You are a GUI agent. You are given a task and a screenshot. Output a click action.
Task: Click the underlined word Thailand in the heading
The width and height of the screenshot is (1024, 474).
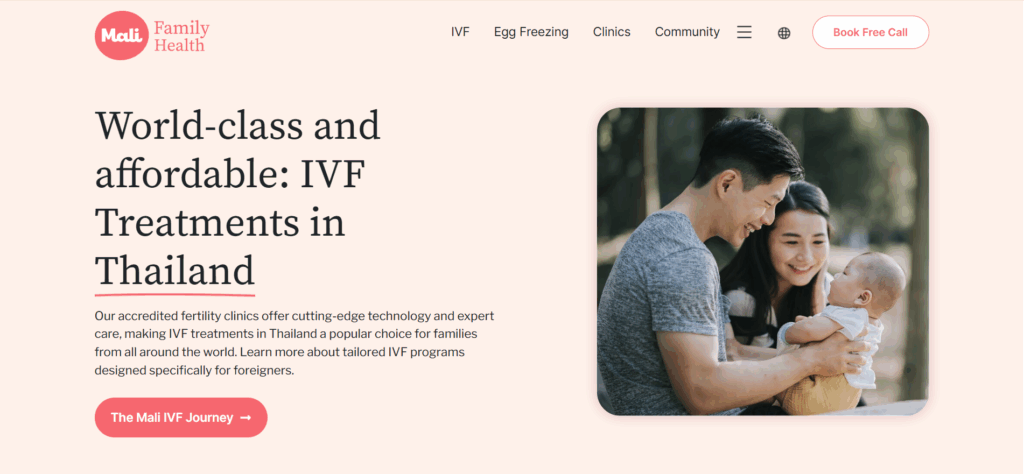[x=175, y=271]
